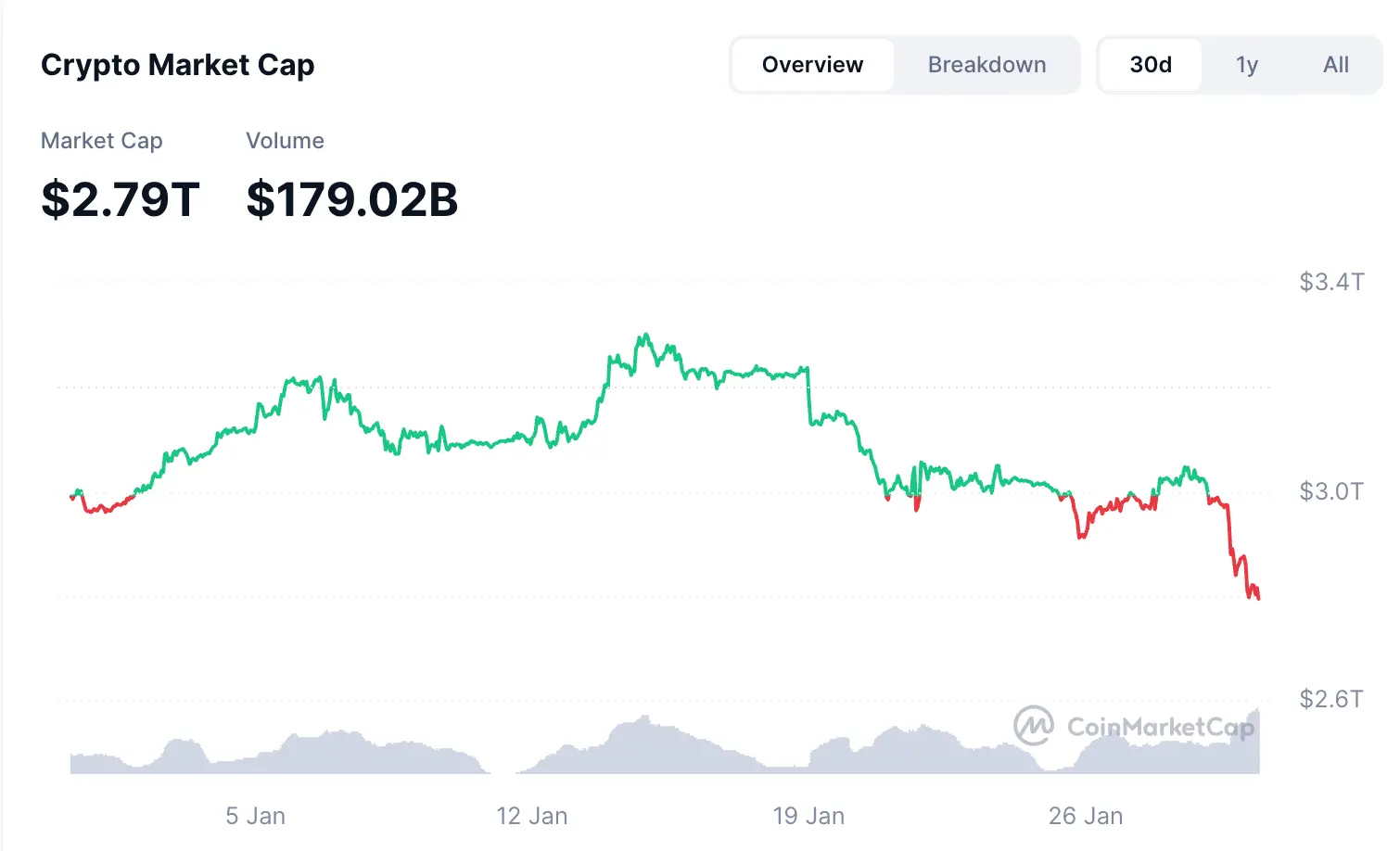1400x851 pixels.
Task: Click the 26 Jan date marker
Action: click(x=1086, y=817)
